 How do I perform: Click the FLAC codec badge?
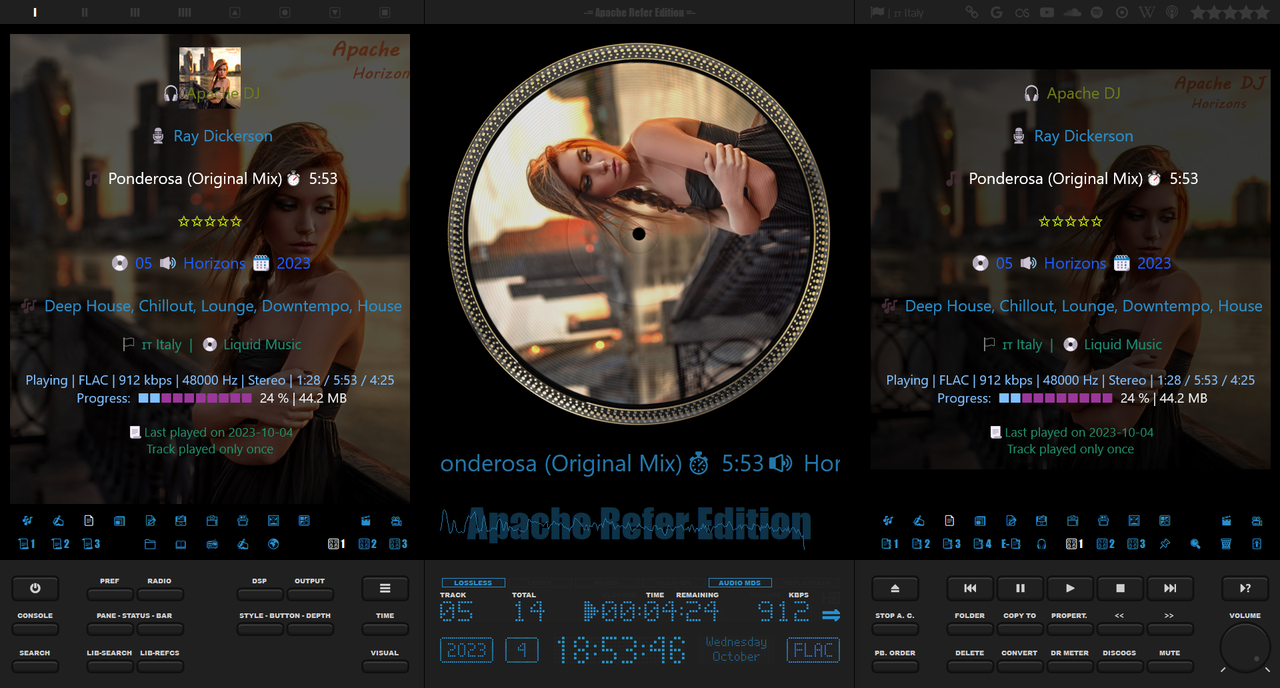tap(813, 650)
